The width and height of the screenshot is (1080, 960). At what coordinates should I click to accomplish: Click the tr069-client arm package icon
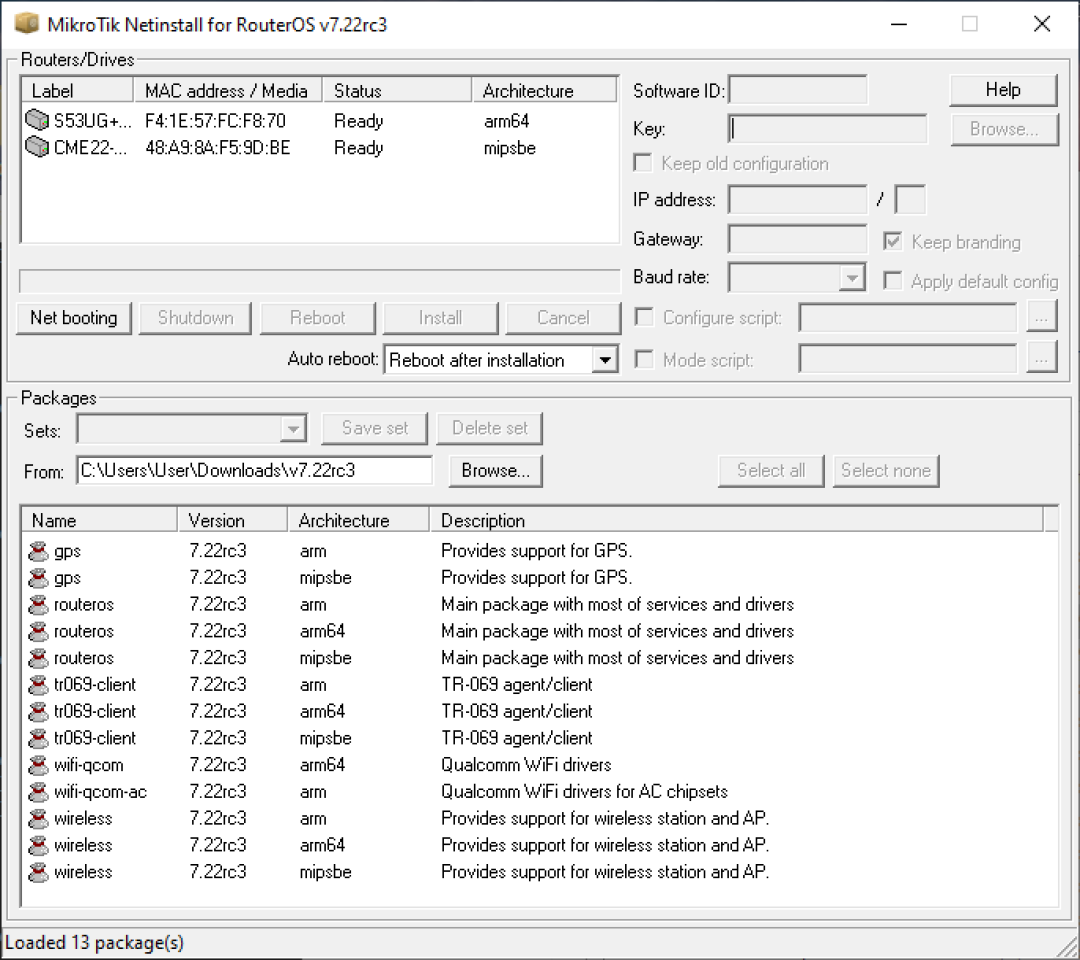[39, 685]
